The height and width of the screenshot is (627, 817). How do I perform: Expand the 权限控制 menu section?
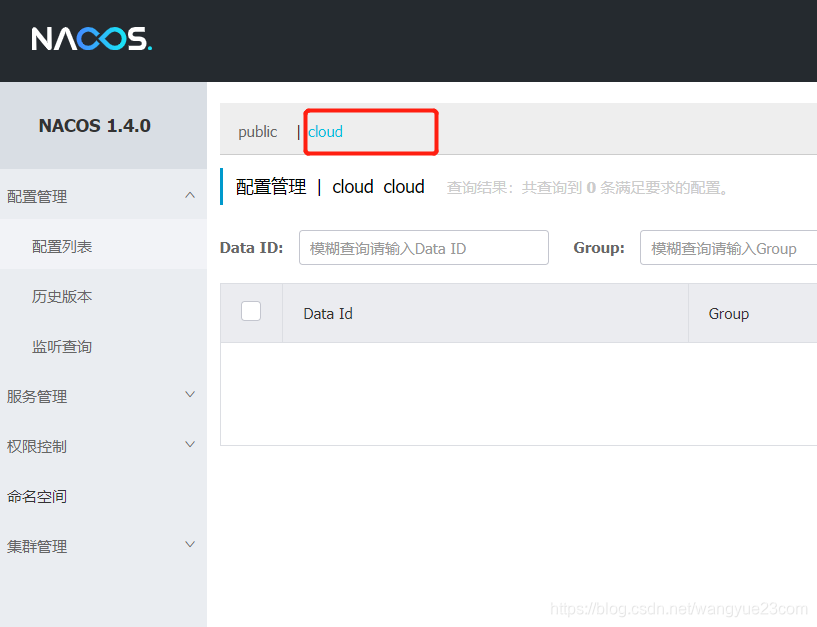pos(103,446)
